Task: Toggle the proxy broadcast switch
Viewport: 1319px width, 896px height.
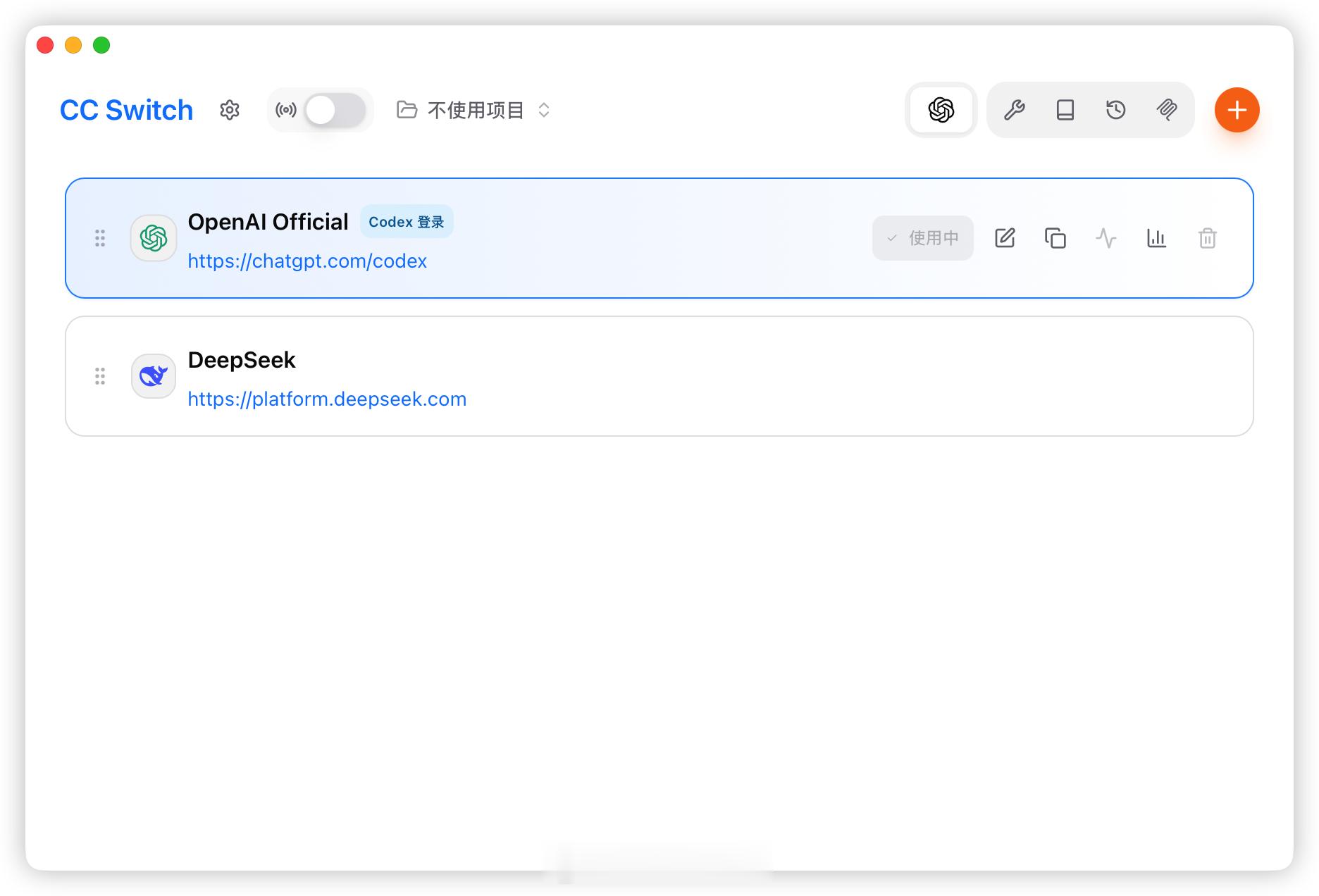Action: click(335, 110)
